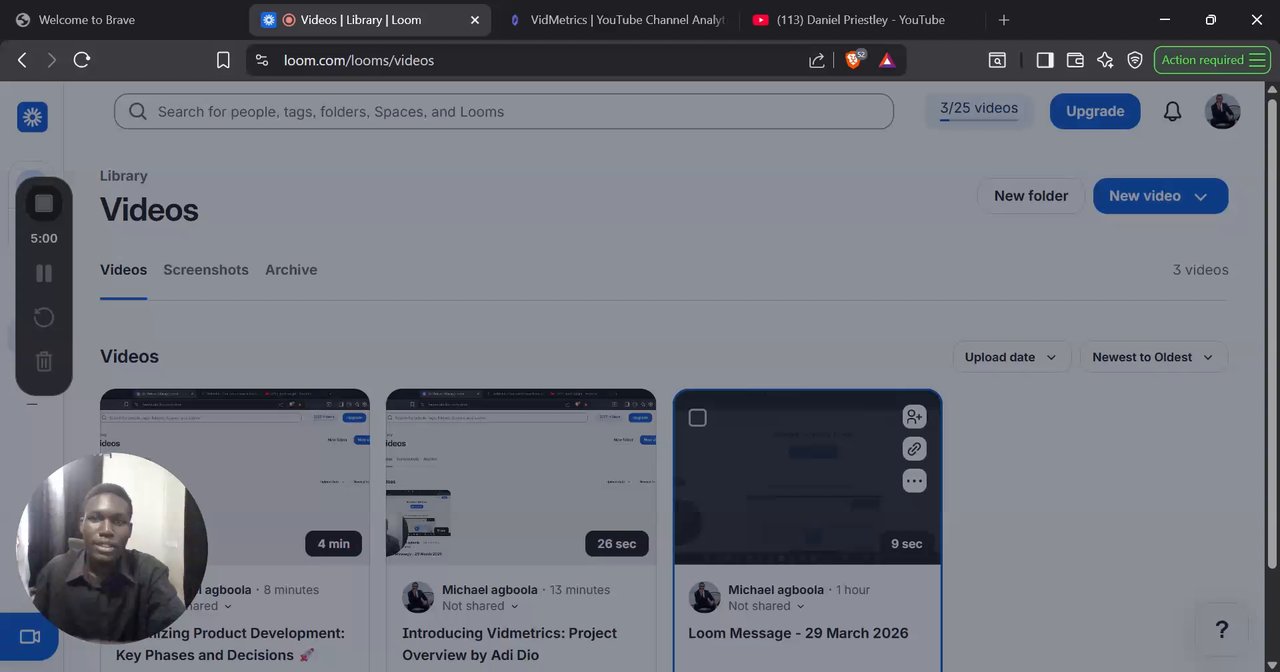
Task: Click the video usage progress bar under 3/25
Action: click(979, 122)
